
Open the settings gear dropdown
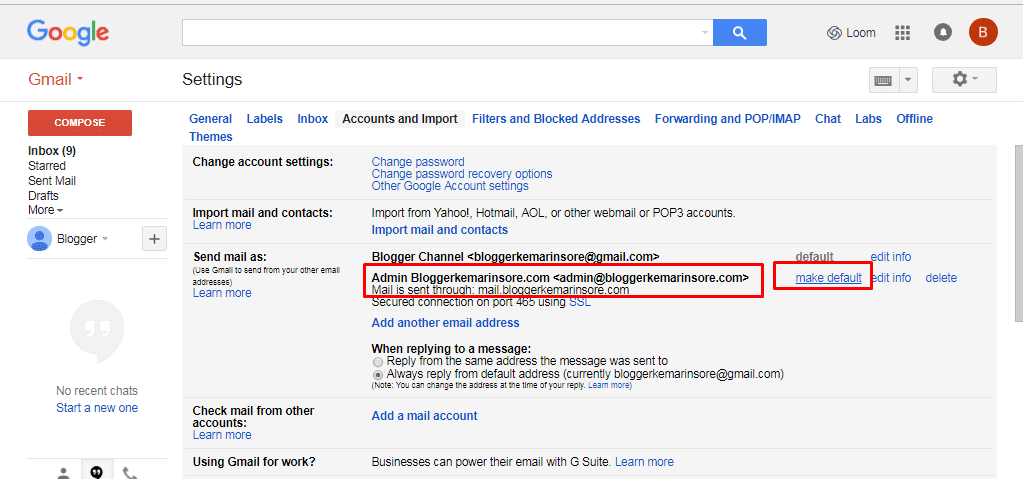pyautogui.click(x=964, y=80)
